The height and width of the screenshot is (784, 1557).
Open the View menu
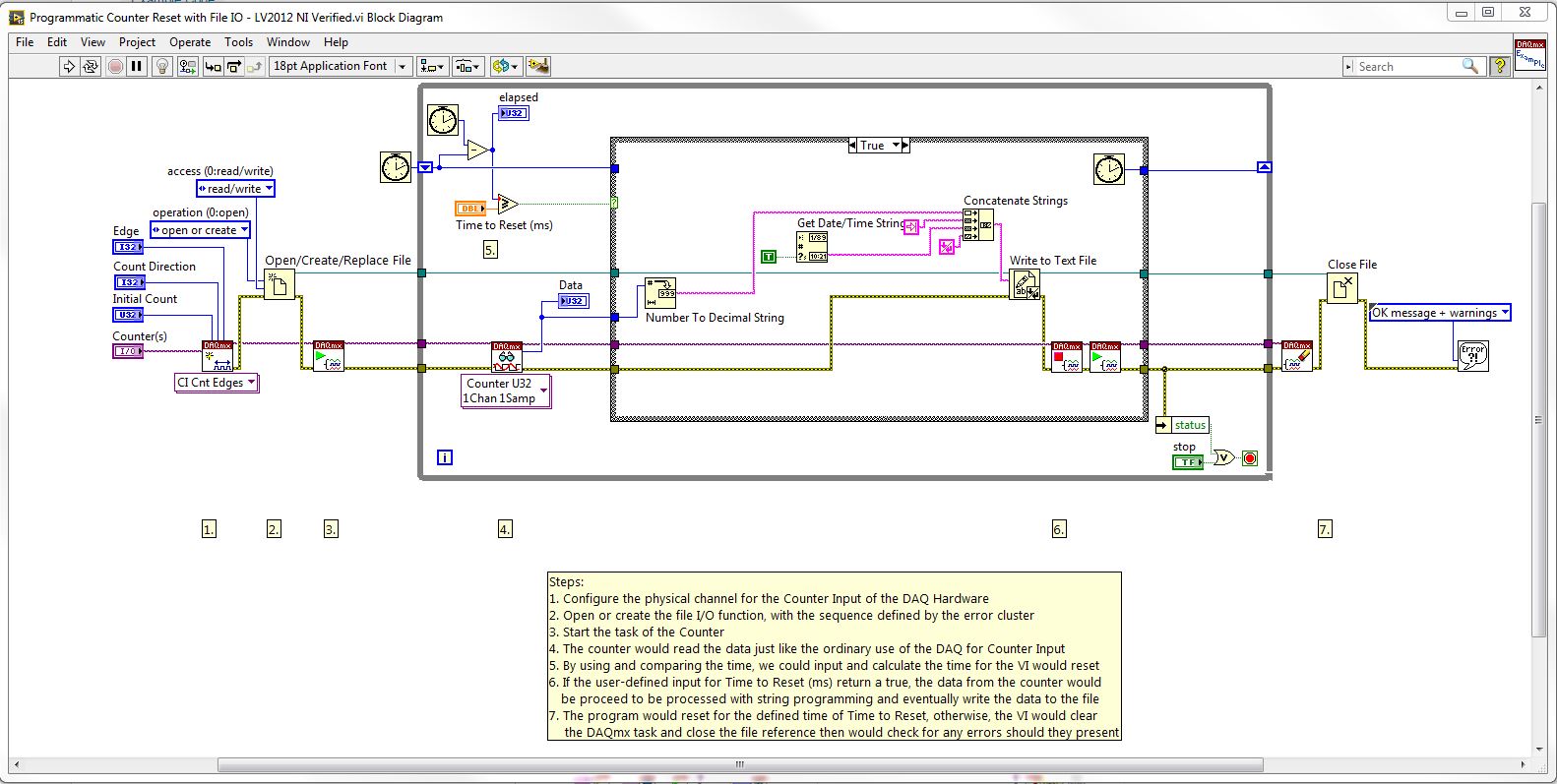tap(93, 42)
